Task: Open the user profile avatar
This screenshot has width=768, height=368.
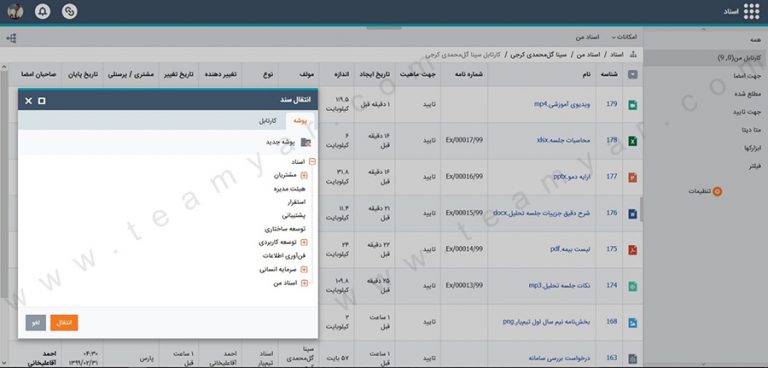Action: pyautogui.click(x=15, y=11)
